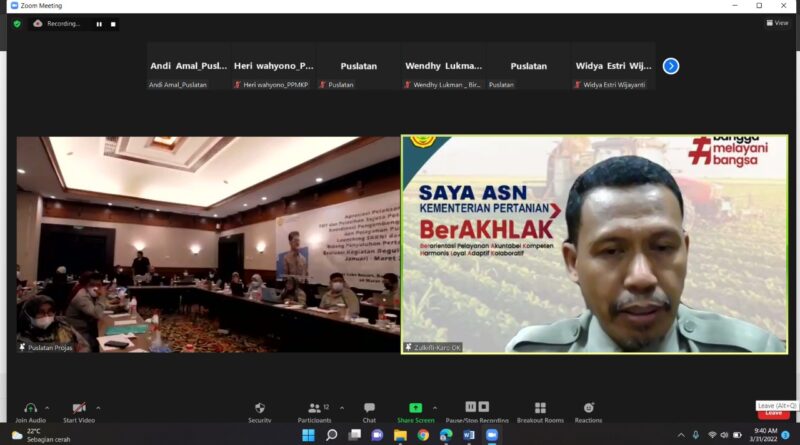800x445 pixels.
Task: Click the Security shield icon
Action: tap(259, 408)
